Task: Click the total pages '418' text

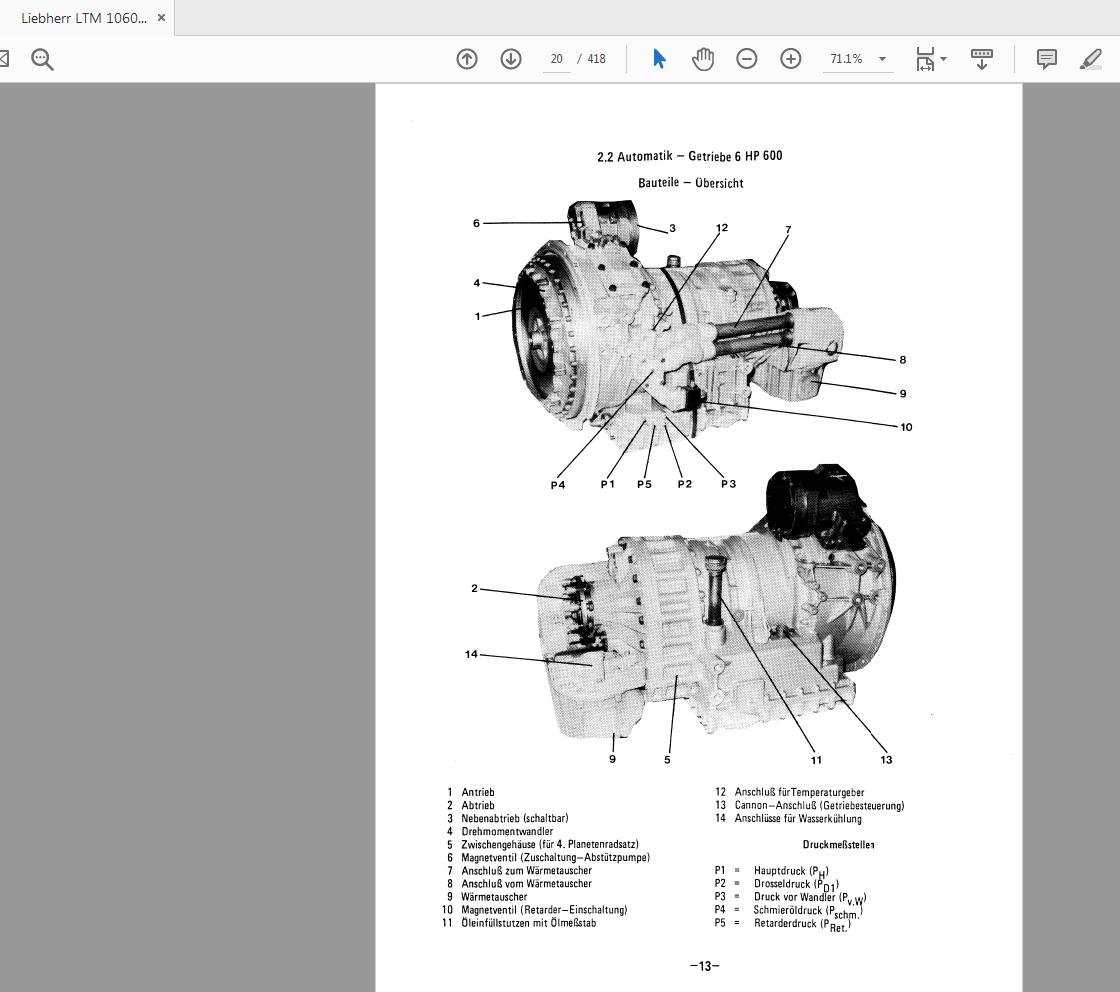Action: click(596, 59)
